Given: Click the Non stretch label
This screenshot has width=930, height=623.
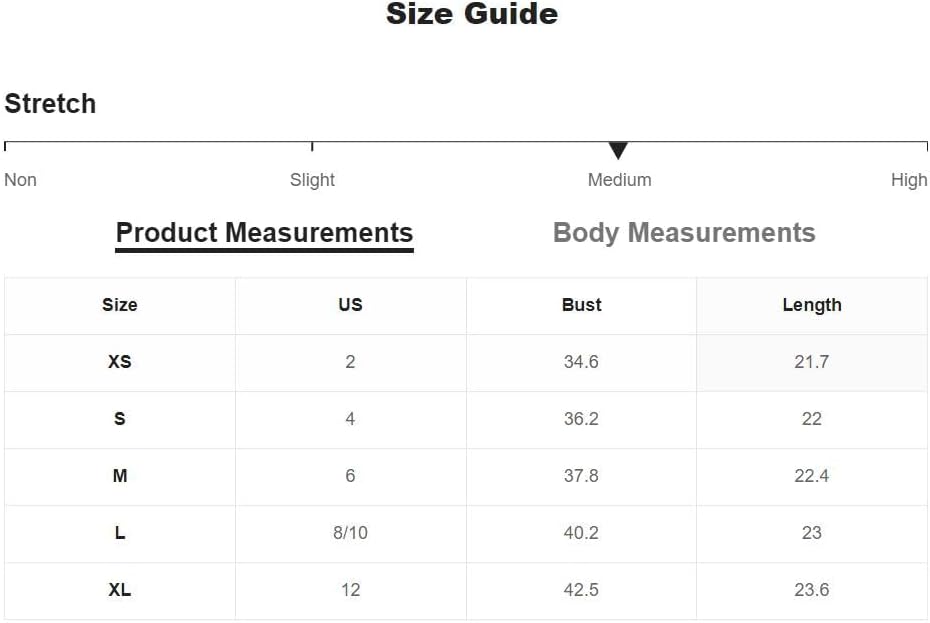Looking at the screenshot, I should pos(20,180).
